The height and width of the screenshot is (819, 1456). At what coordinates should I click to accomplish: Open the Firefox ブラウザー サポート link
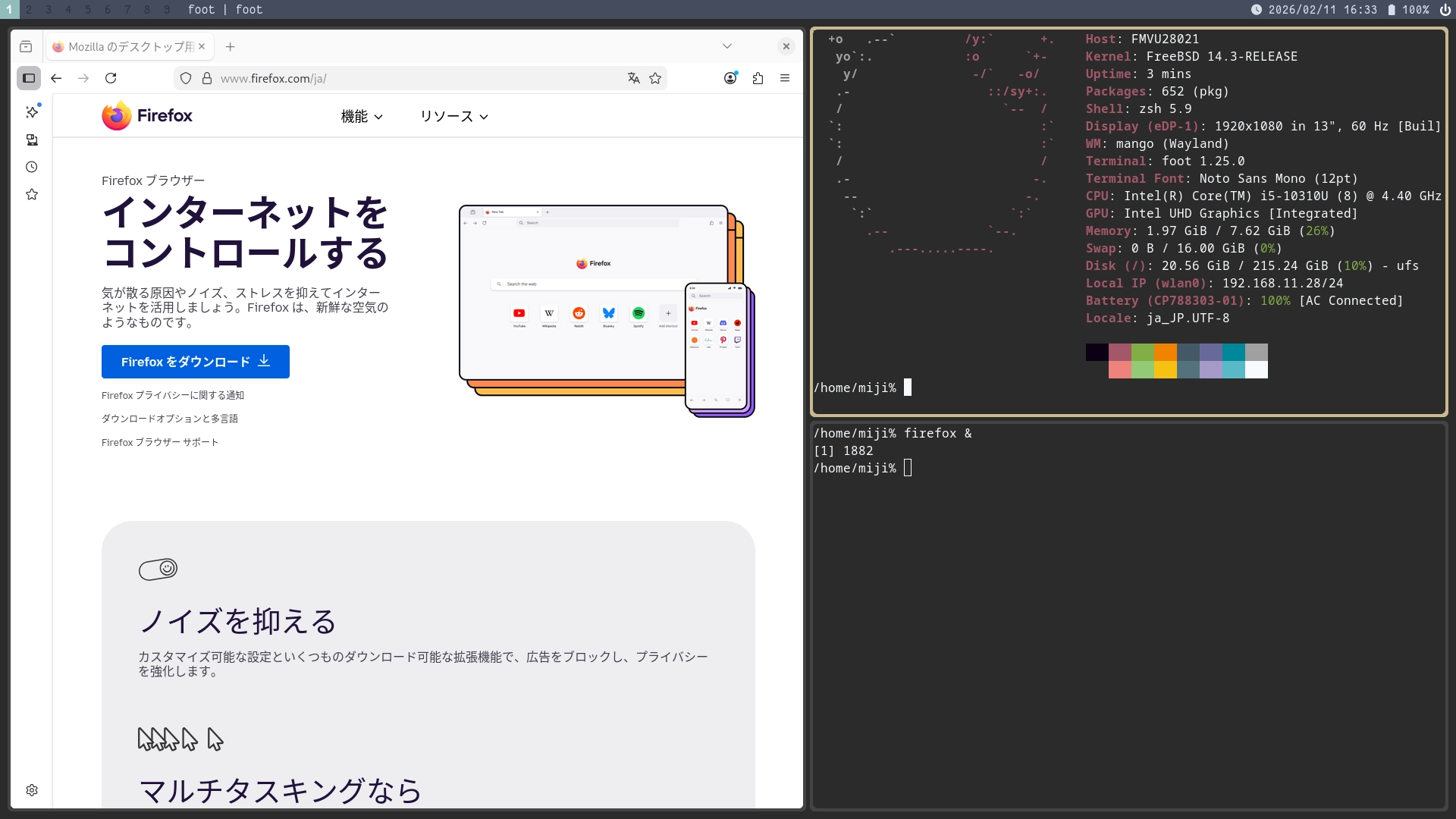tap(160, 442)
